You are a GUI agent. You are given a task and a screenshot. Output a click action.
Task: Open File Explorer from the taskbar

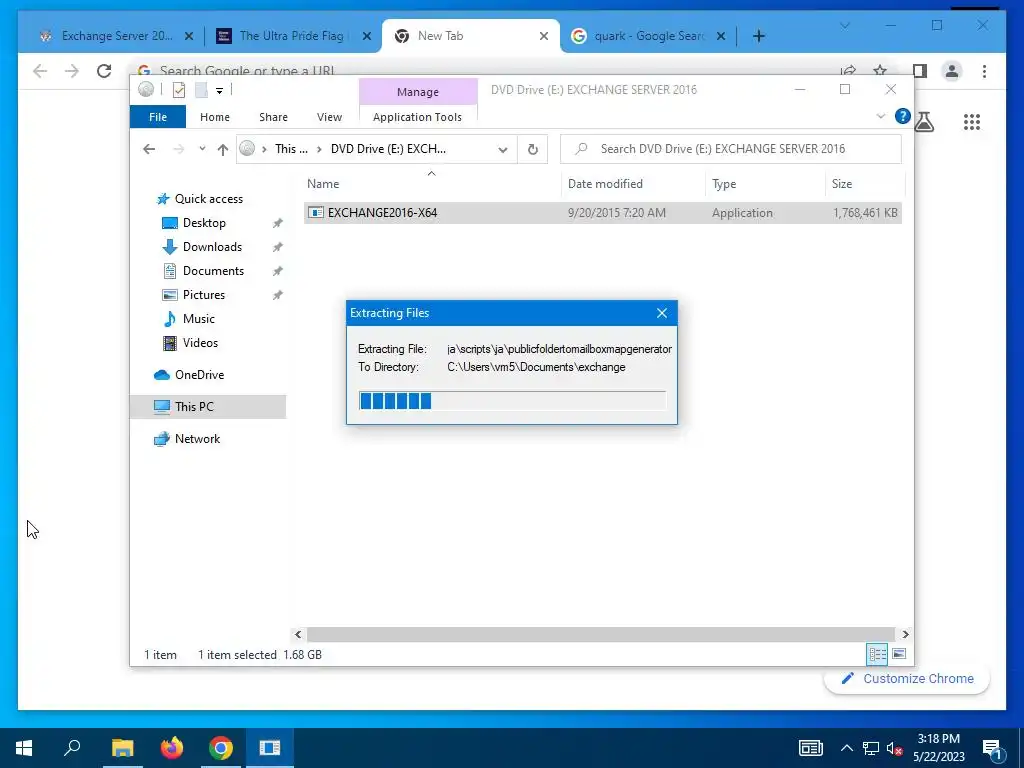tap(122, 748)
